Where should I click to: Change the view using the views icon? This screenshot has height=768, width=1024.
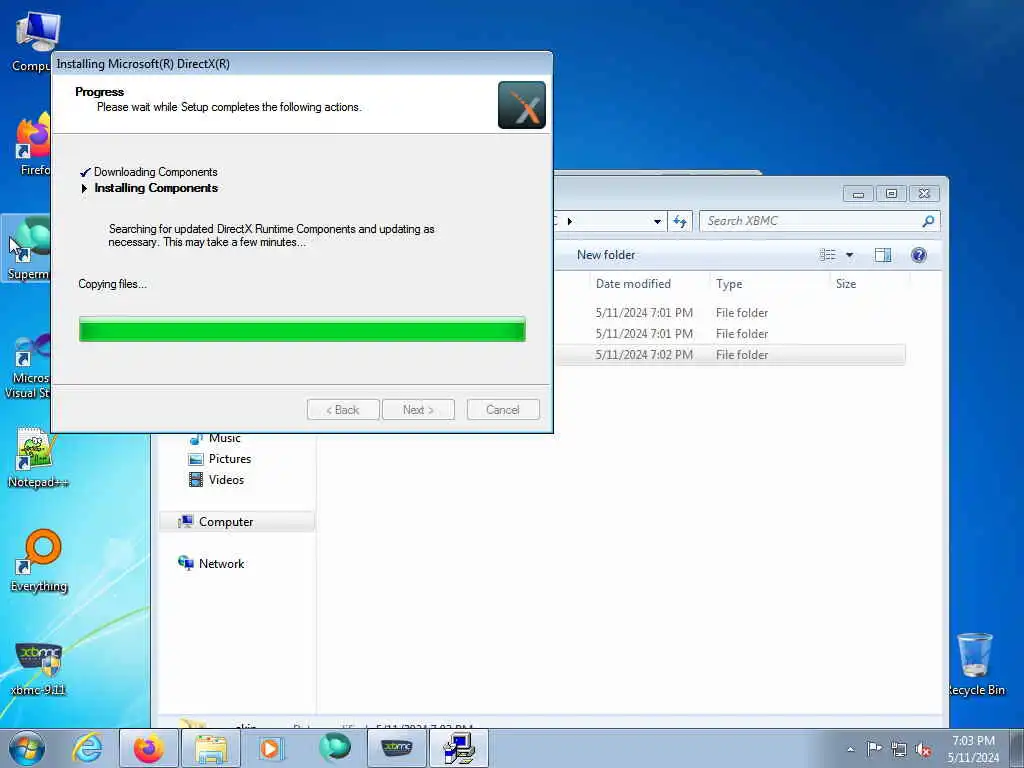point(827,255)
